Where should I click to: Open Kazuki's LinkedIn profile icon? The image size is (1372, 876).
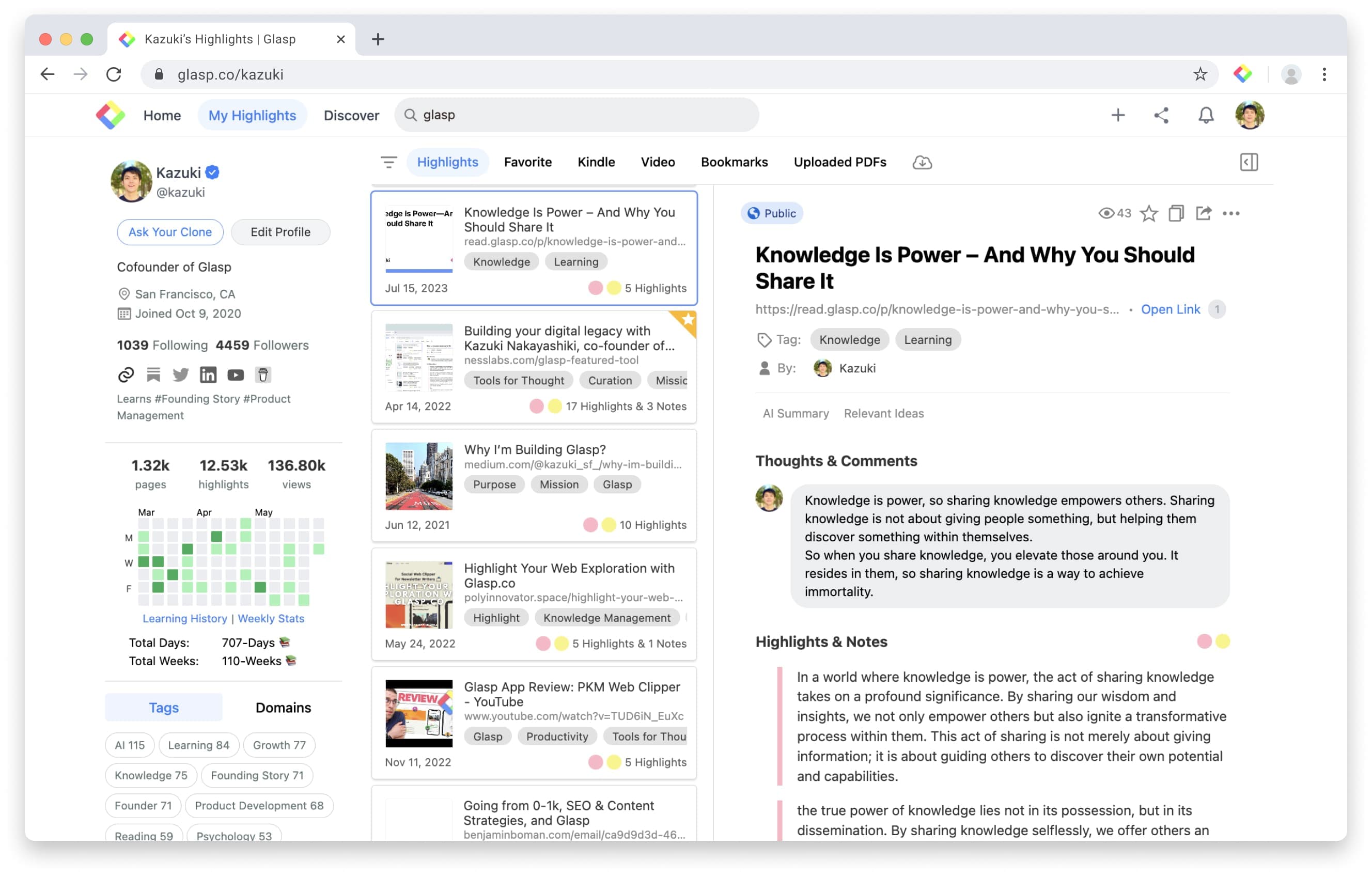(x=208, y=375)
